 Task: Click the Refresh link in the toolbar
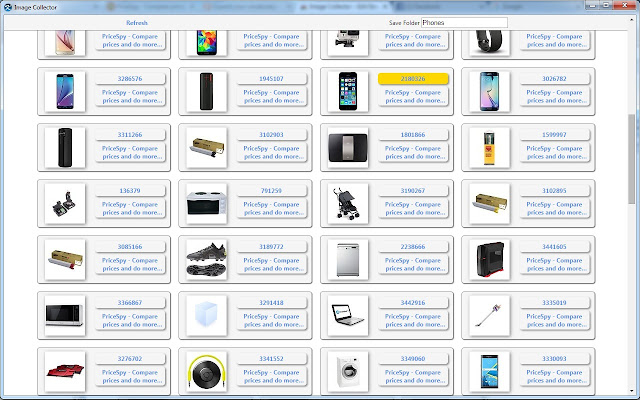(x=137, y=23)
